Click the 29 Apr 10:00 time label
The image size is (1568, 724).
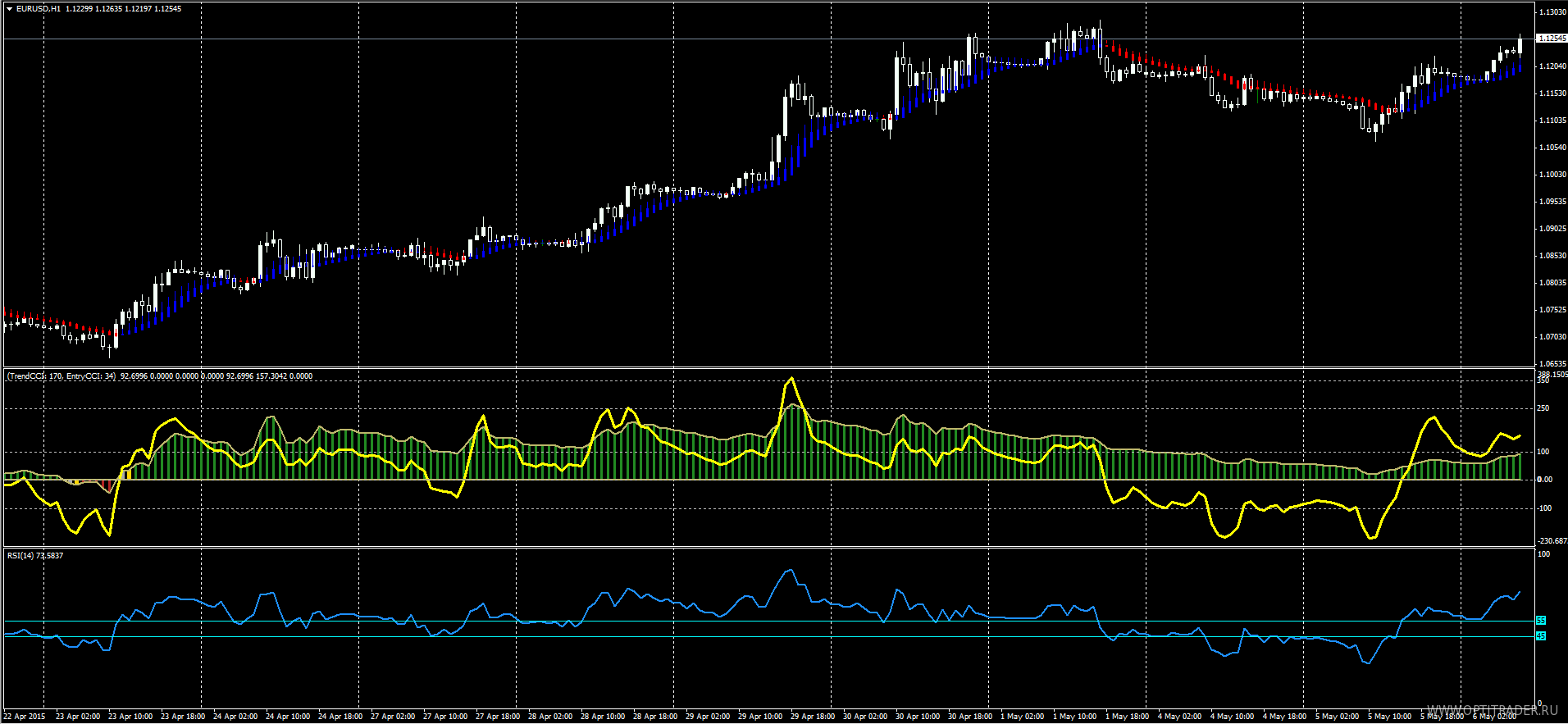click(760, 717)
